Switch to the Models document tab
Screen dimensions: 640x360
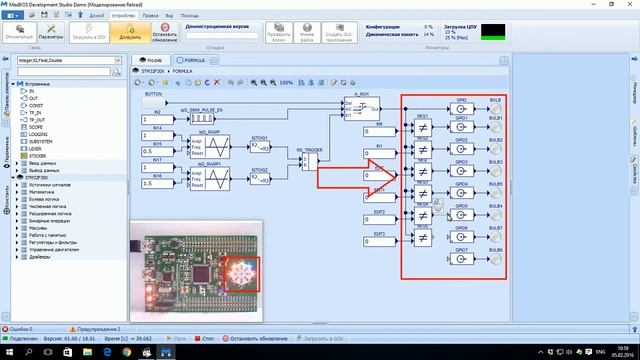(x=151, y=60)
